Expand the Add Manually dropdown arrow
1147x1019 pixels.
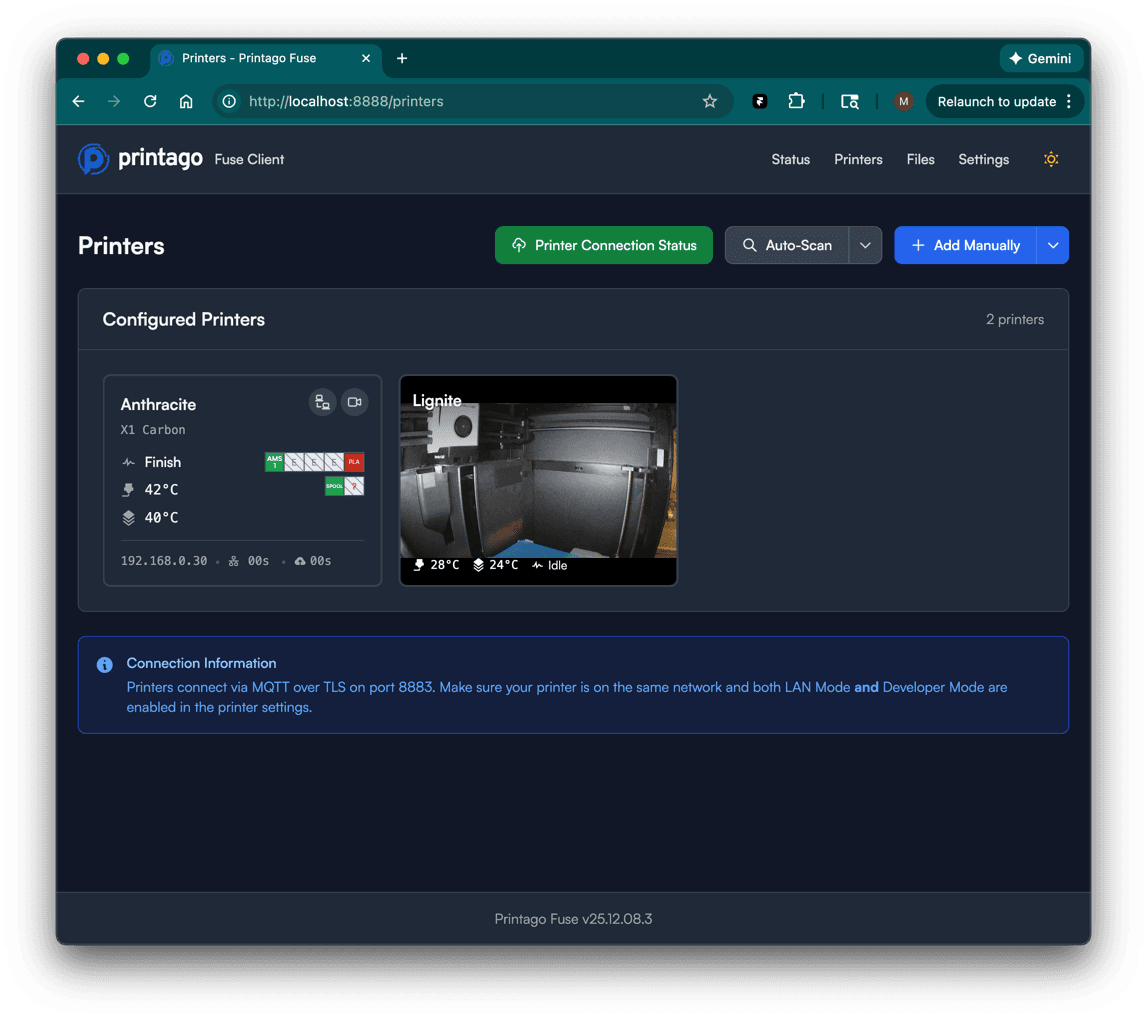tap(1053, 245)
